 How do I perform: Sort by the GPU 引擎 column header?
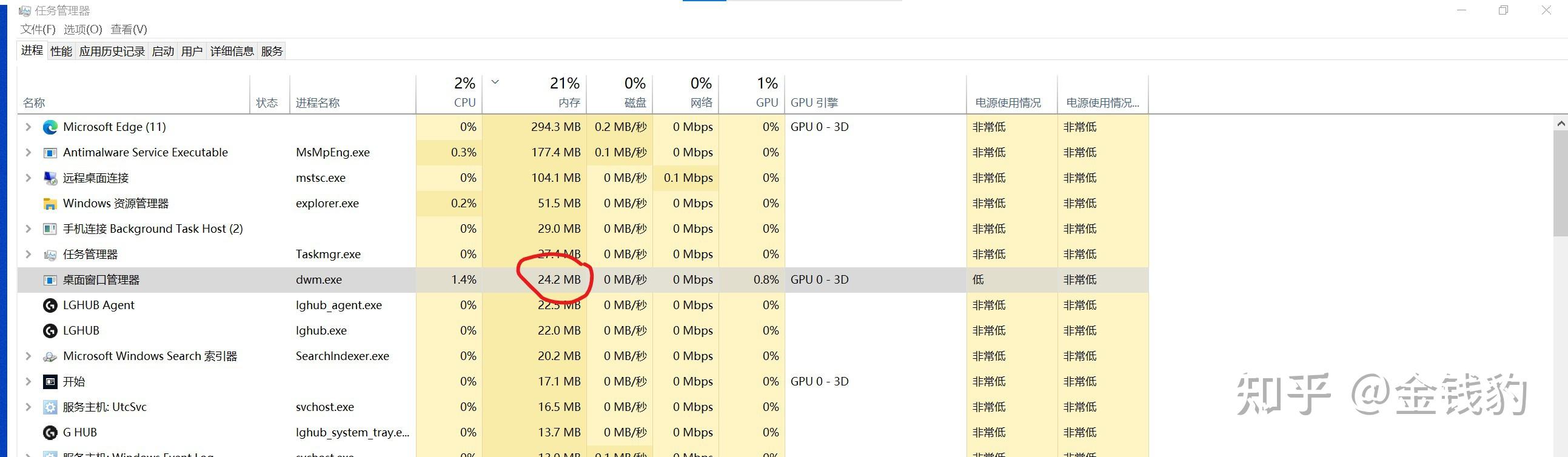[876, 95]
